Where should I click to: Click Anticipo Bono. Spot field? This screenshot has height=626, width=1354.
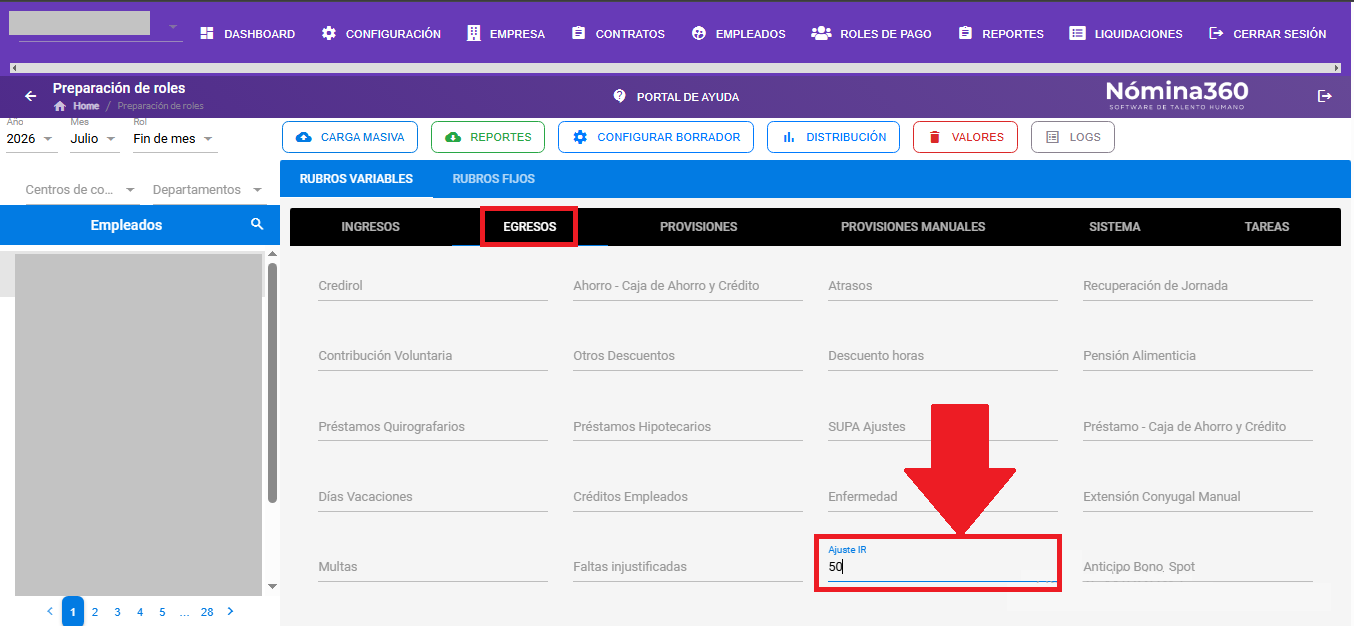tap(1198, 567)
